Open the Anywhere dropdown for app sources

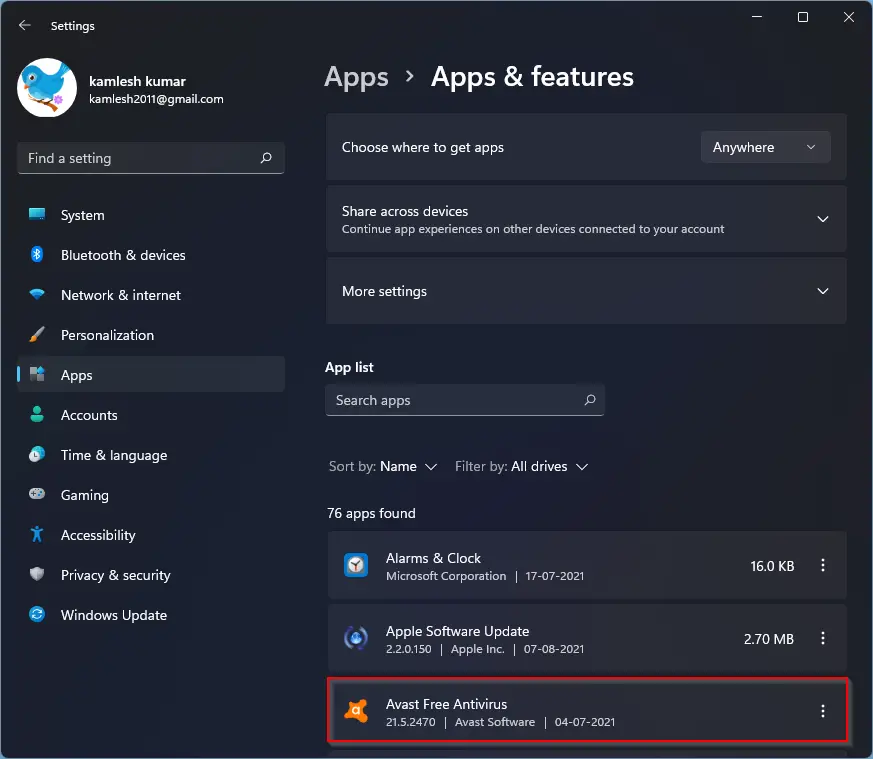pos(766,147)
